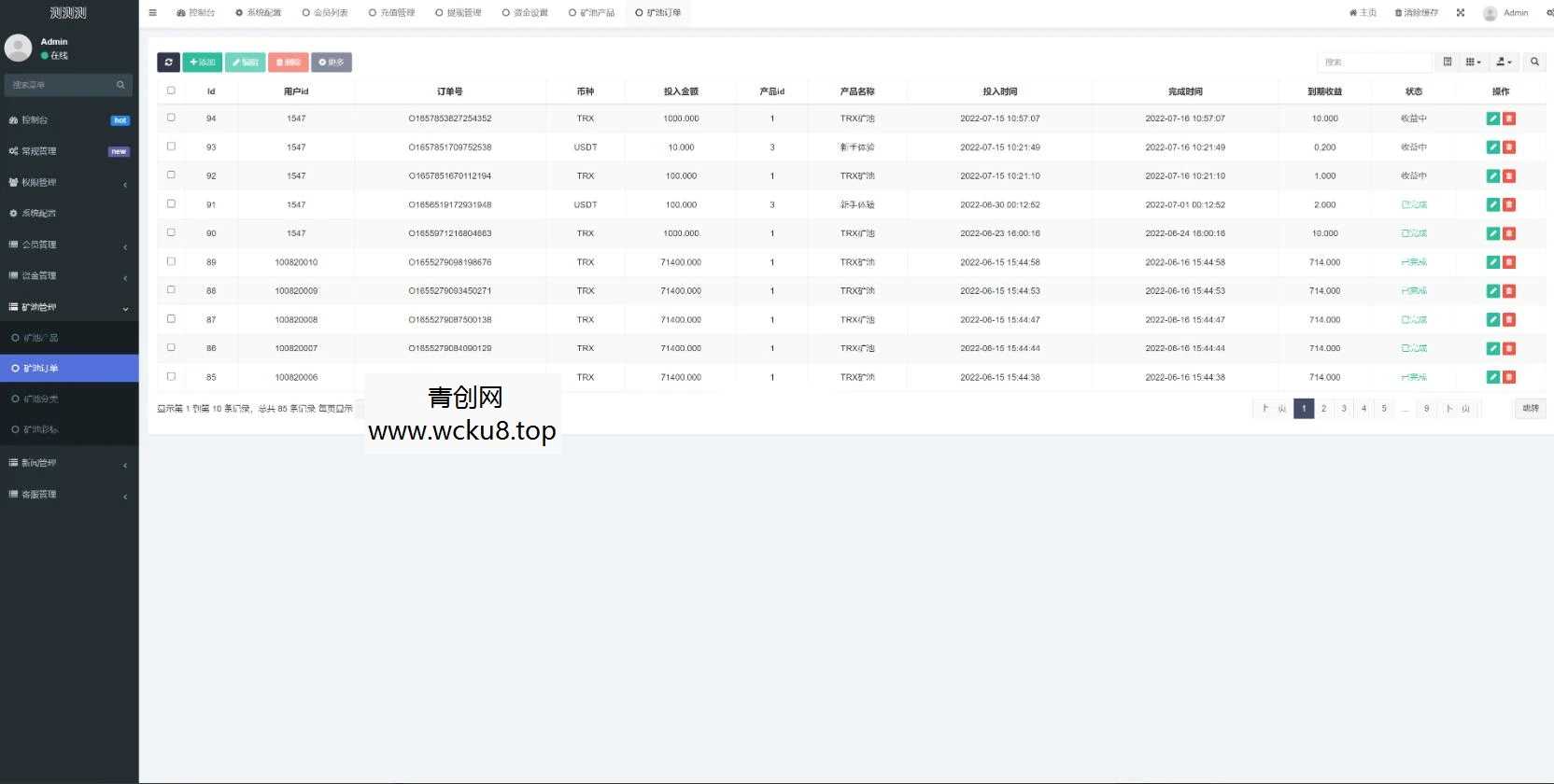Click the edit pencil icon for row 93
The width and height of the screenshot is (1554, 784).
(x=1492, y=147)
